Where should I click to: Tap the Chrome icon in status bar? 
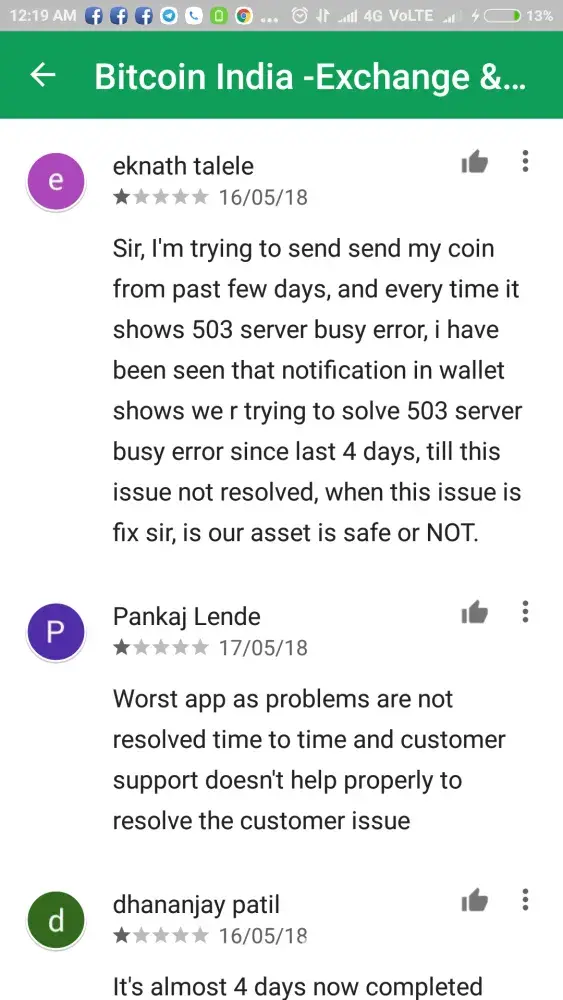pyautogui.click(x=244, y=16)
